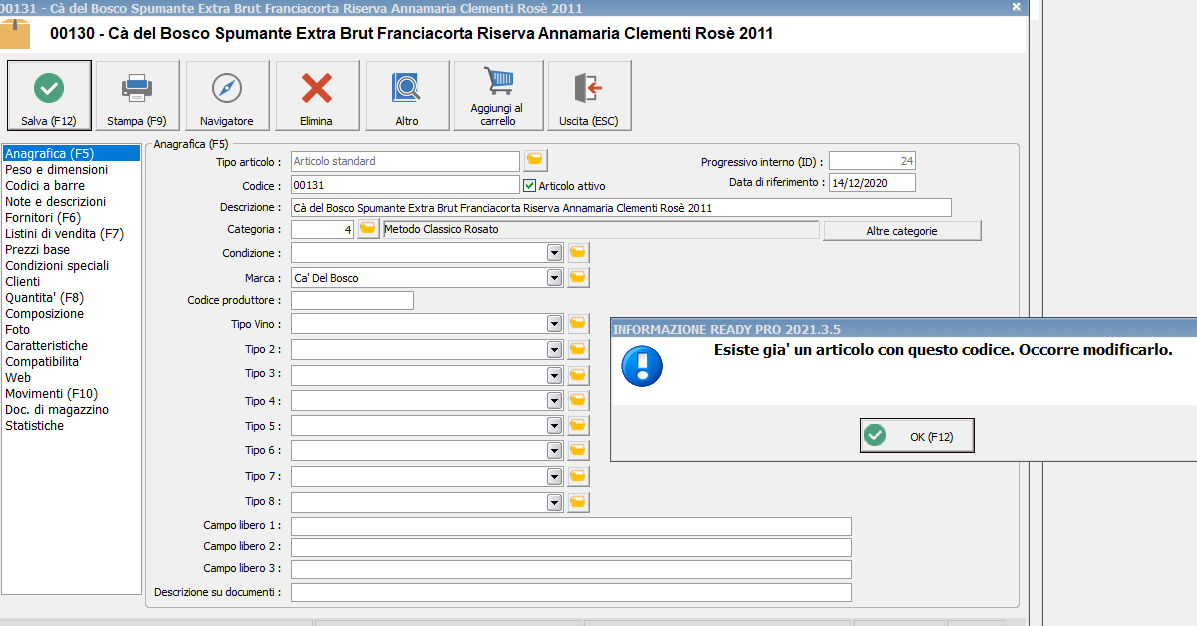Open folder icon beside Tipo Vino
The width and height of the screenshot is (1197, 626).
578,324
